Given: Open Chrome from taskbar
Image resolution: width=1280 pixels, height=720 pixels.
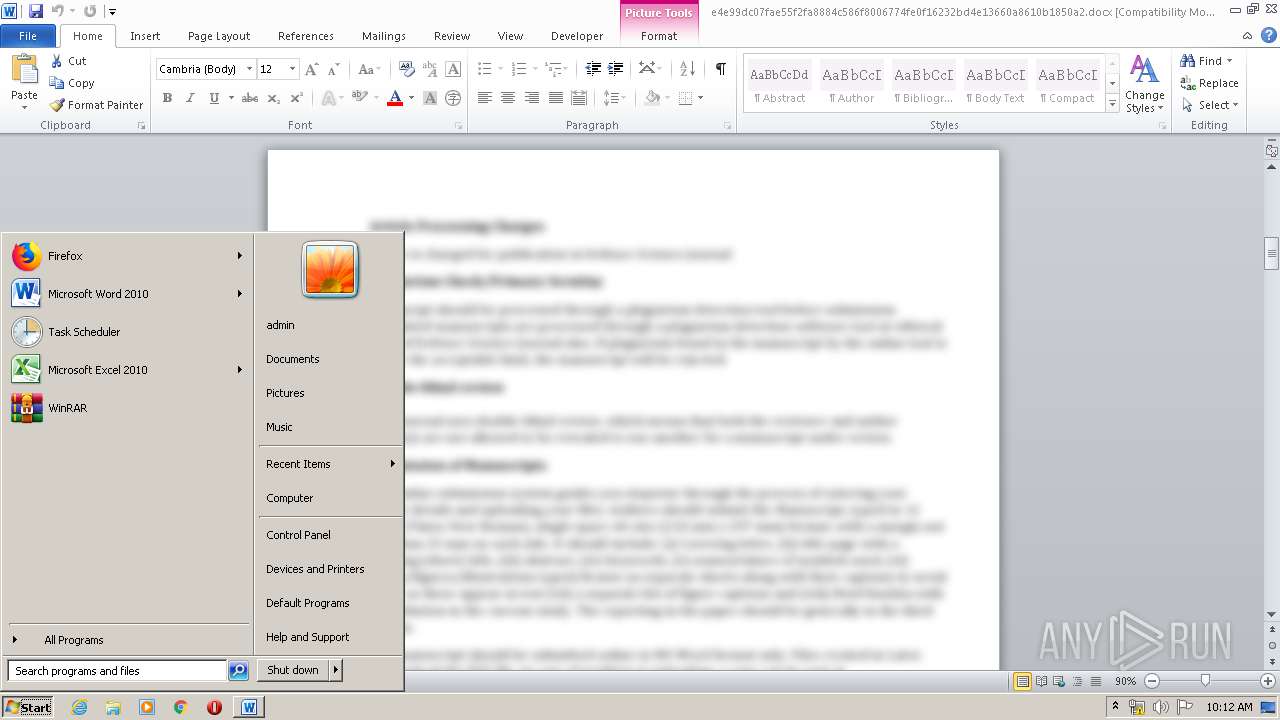Looking at the screenshot, I should (x=181, y=707).
